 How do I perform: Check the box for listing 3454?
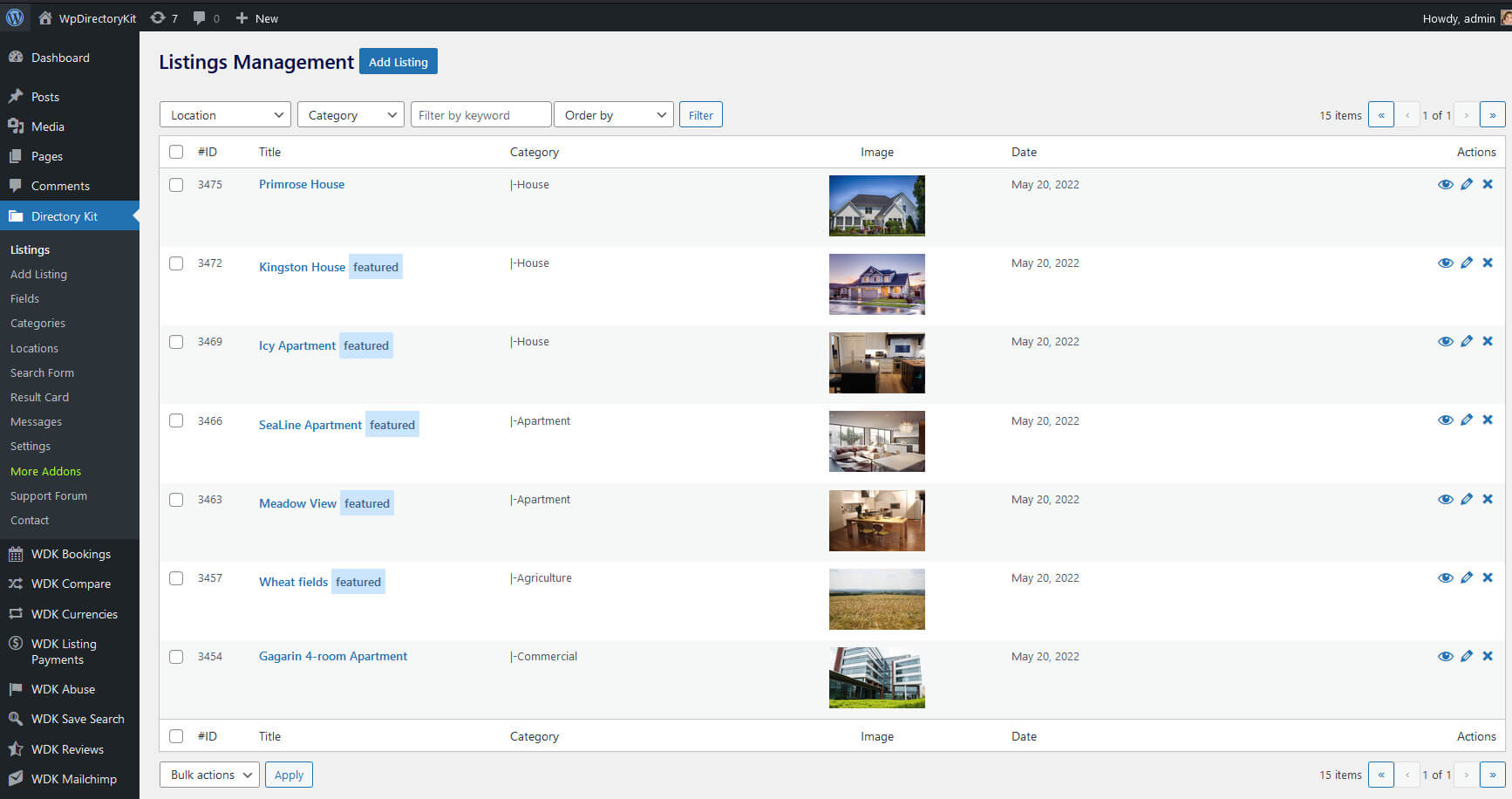176,657
